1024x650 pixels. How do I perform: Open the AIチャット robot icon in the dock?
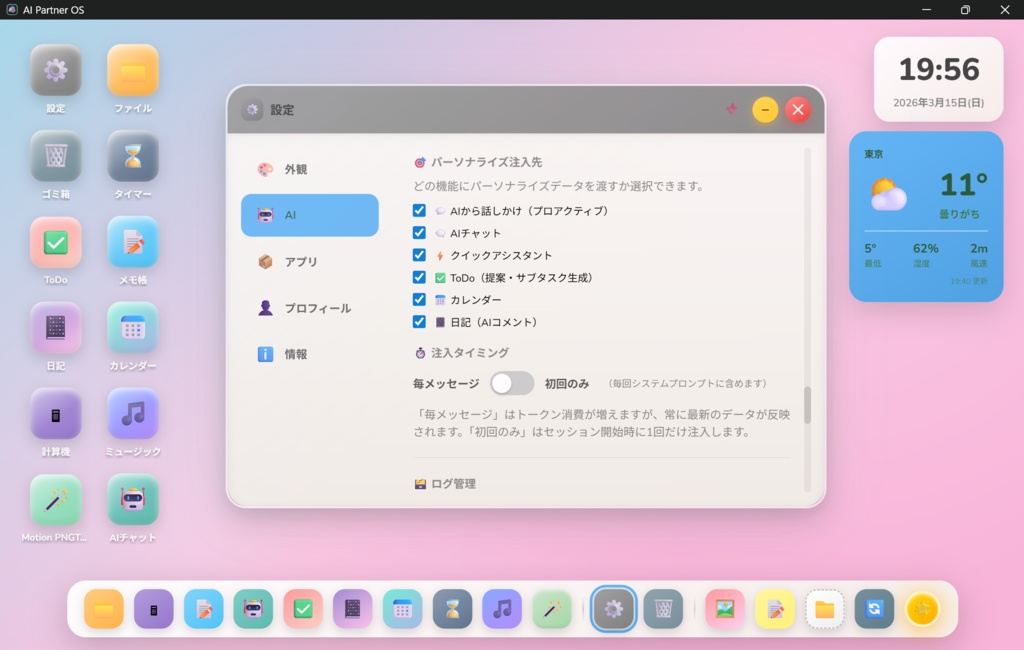tap(253, 608)
